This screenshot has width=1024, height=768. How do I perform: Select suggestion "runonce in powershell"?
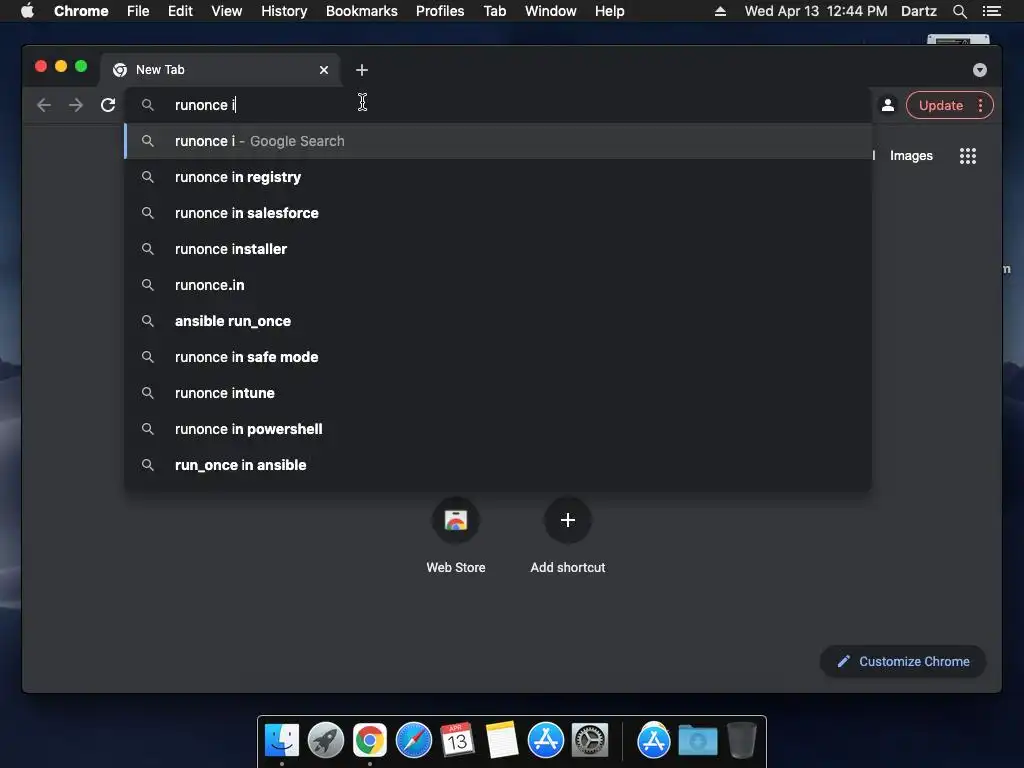click(x=498, y=428)
